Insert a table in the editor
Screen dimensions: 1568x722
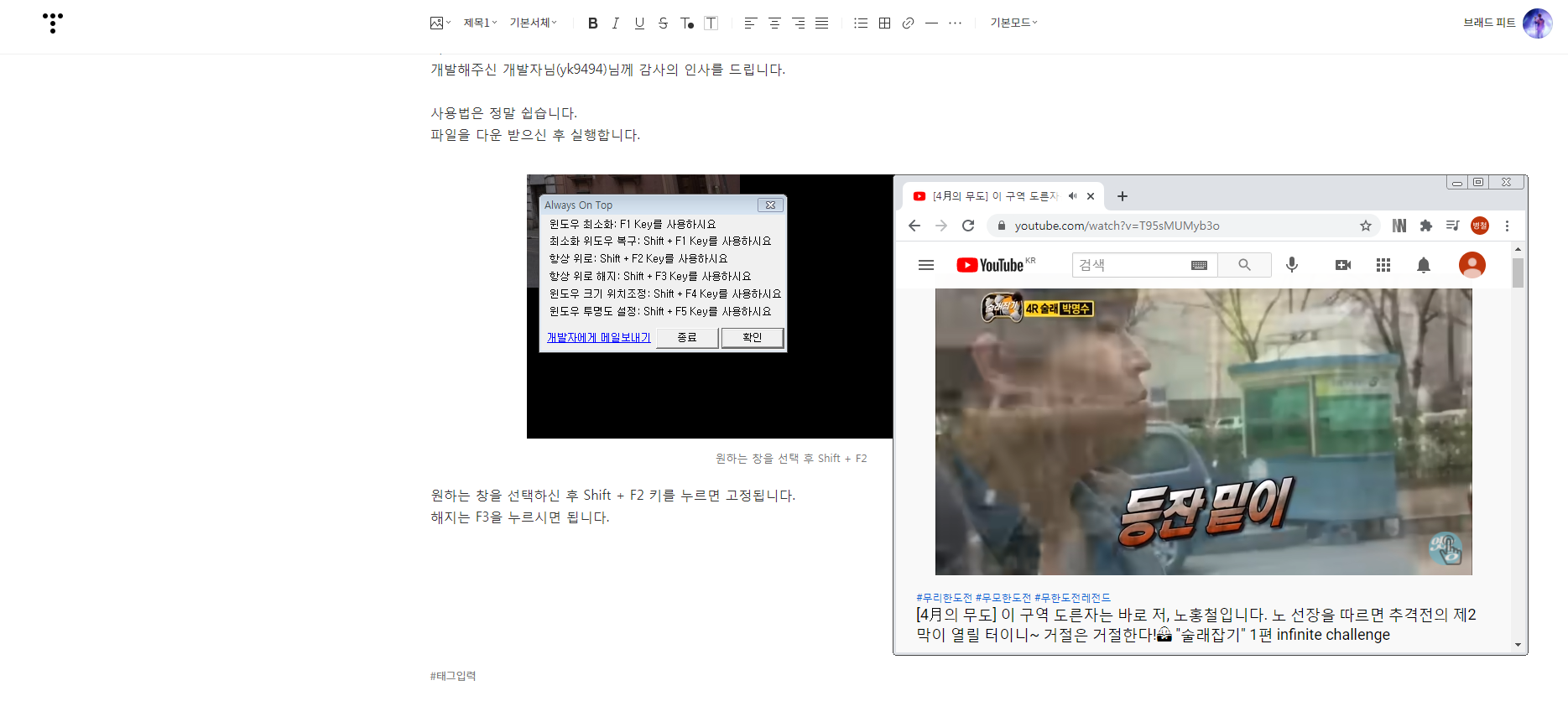coord(884,23)
